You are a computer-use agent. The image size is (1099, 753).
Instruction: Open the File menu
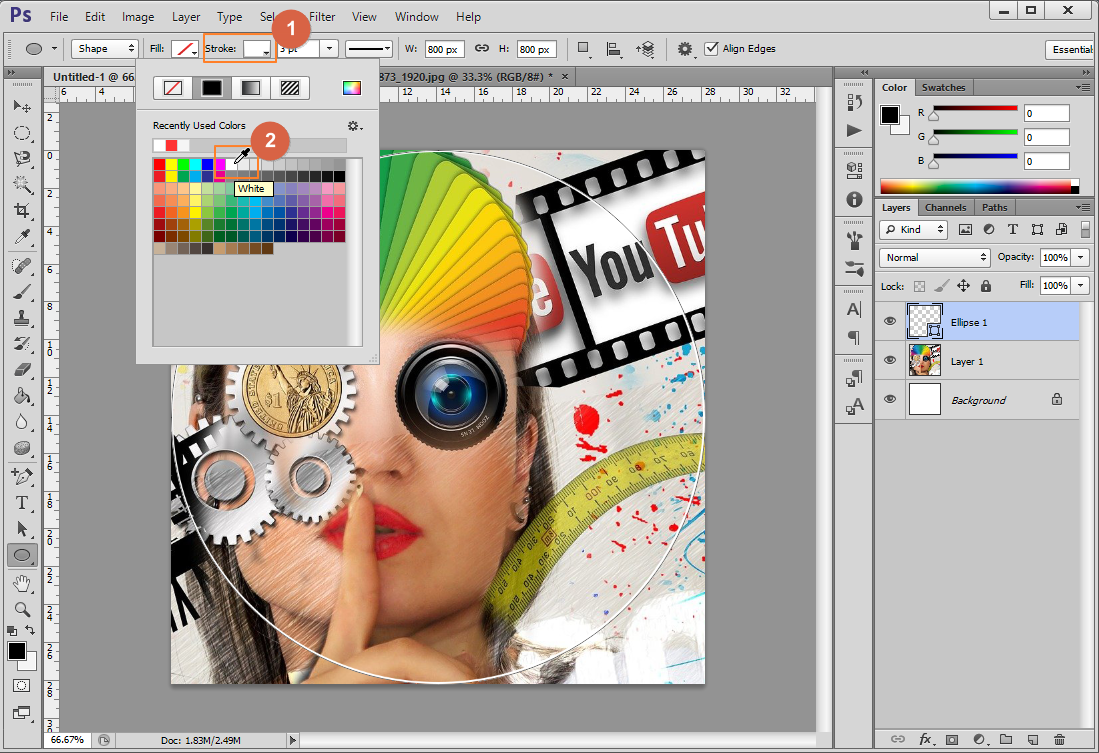click(x=59, y=17)
